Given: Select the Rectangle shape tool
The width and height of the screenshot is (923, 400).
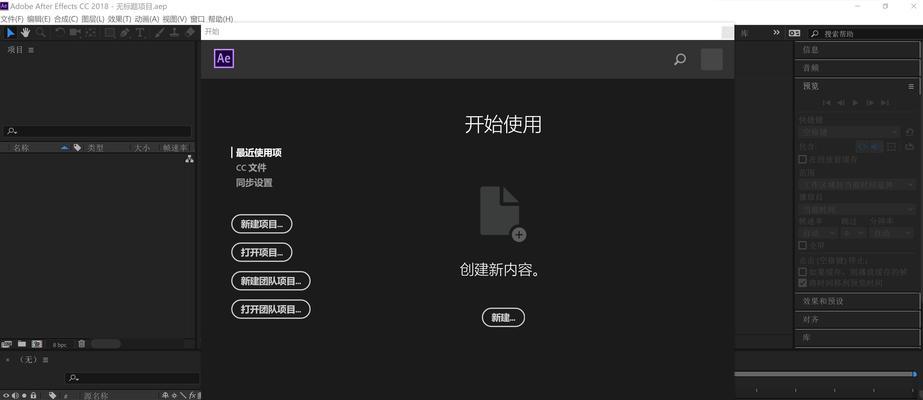Looking at the screenshot, I should (x=109, y=32).
